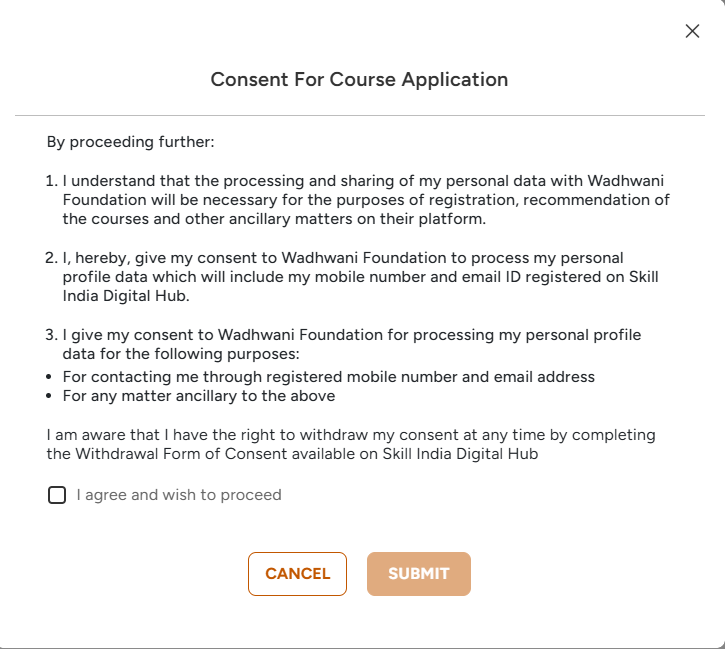Click the 'Consent For Course Application' heading
725x649 pixels.
(359, 80)
